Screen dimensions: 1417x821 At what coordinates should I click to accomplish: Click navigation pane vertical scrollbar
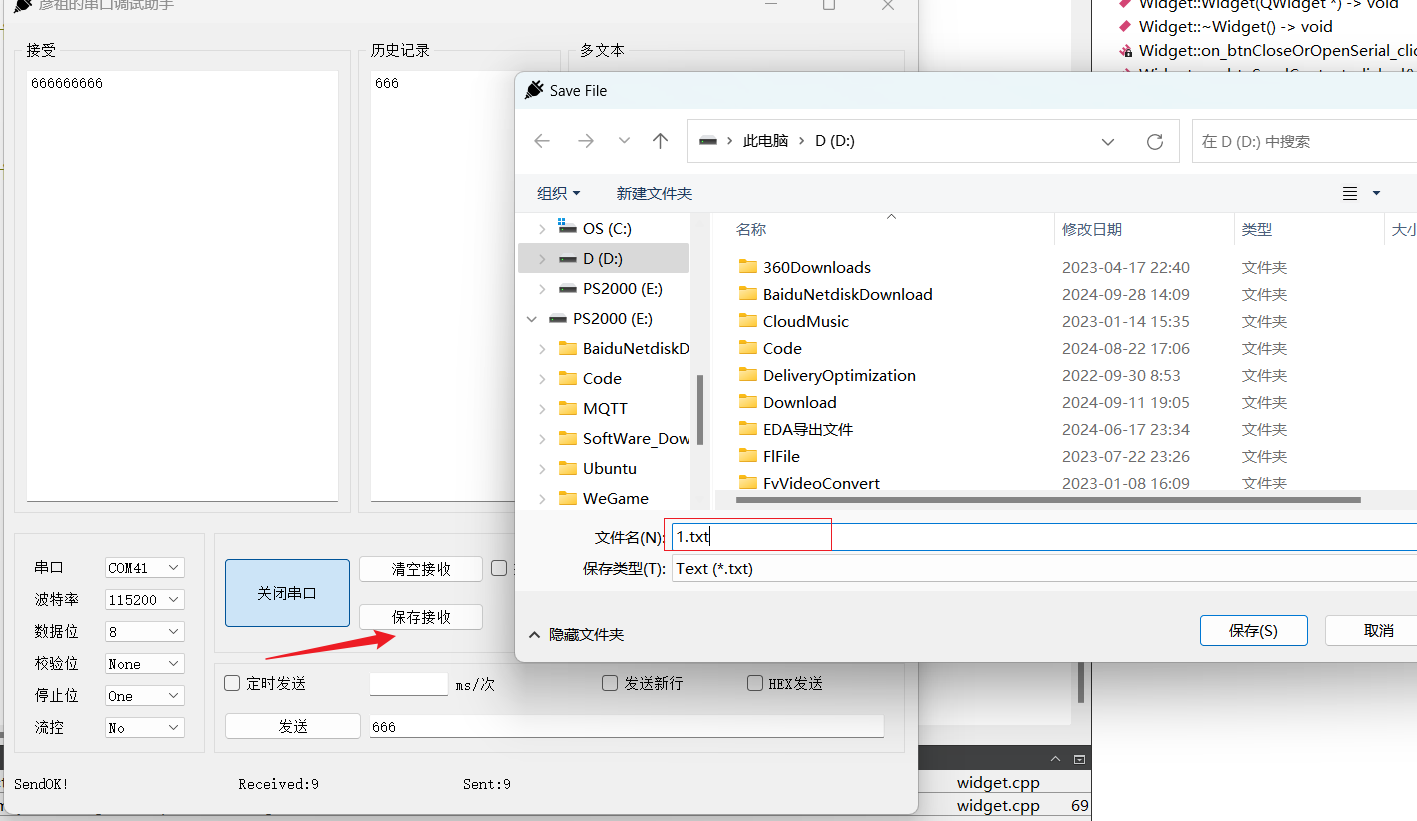pos(700,410)
